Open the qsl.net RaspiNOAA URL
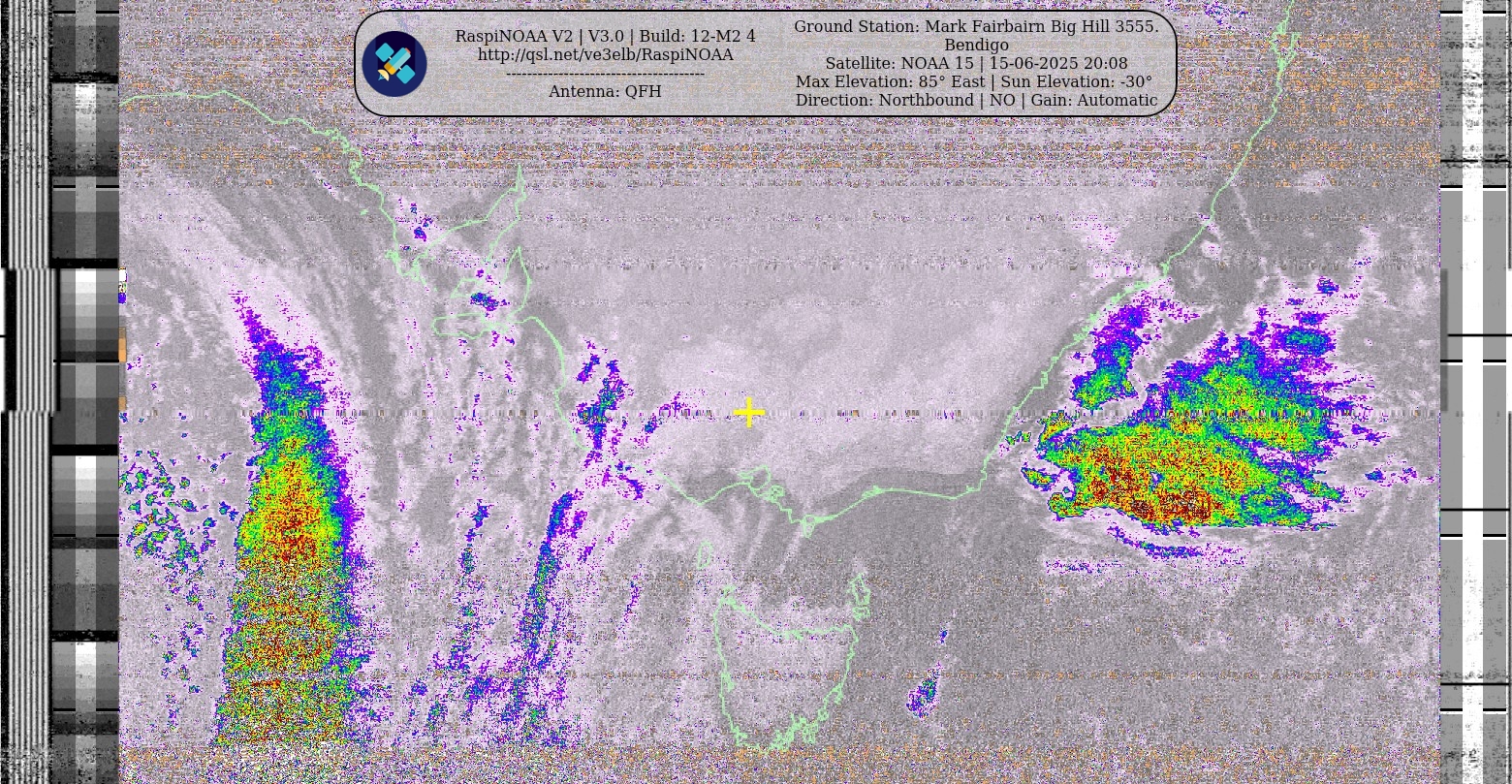 coord(605,54)
